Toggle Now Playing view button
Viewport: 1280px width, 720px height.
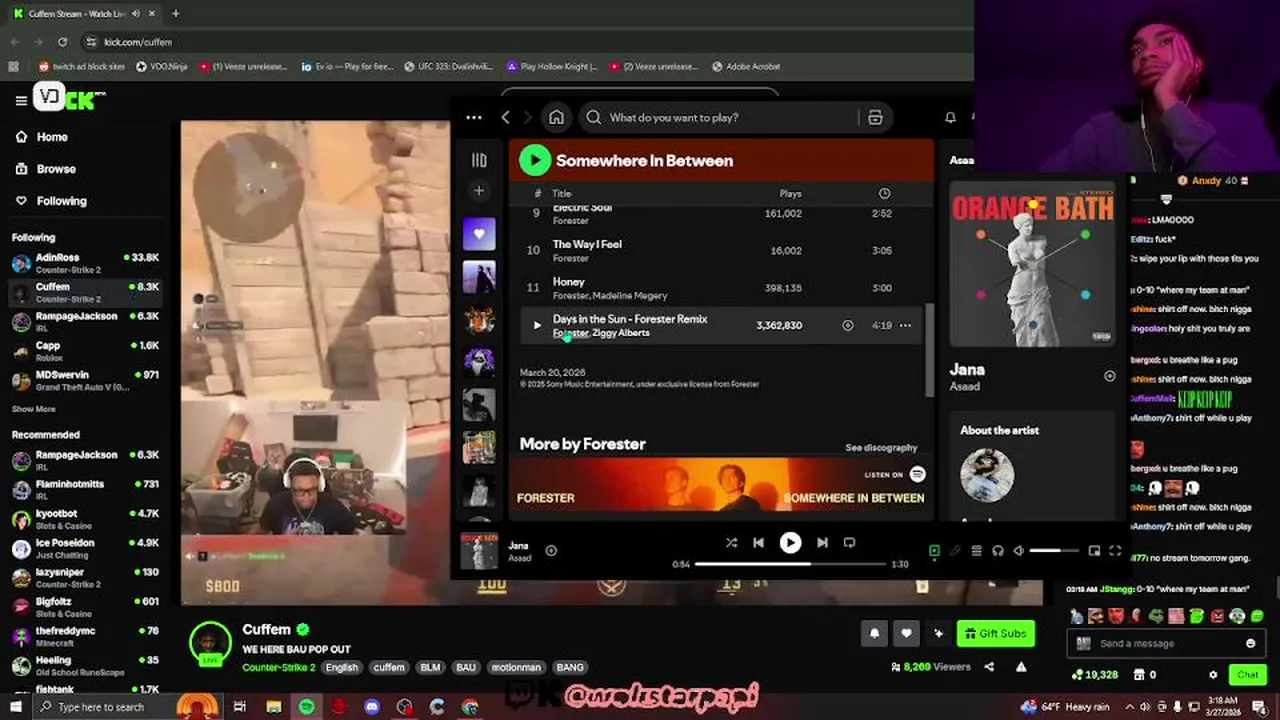point(934,550)
